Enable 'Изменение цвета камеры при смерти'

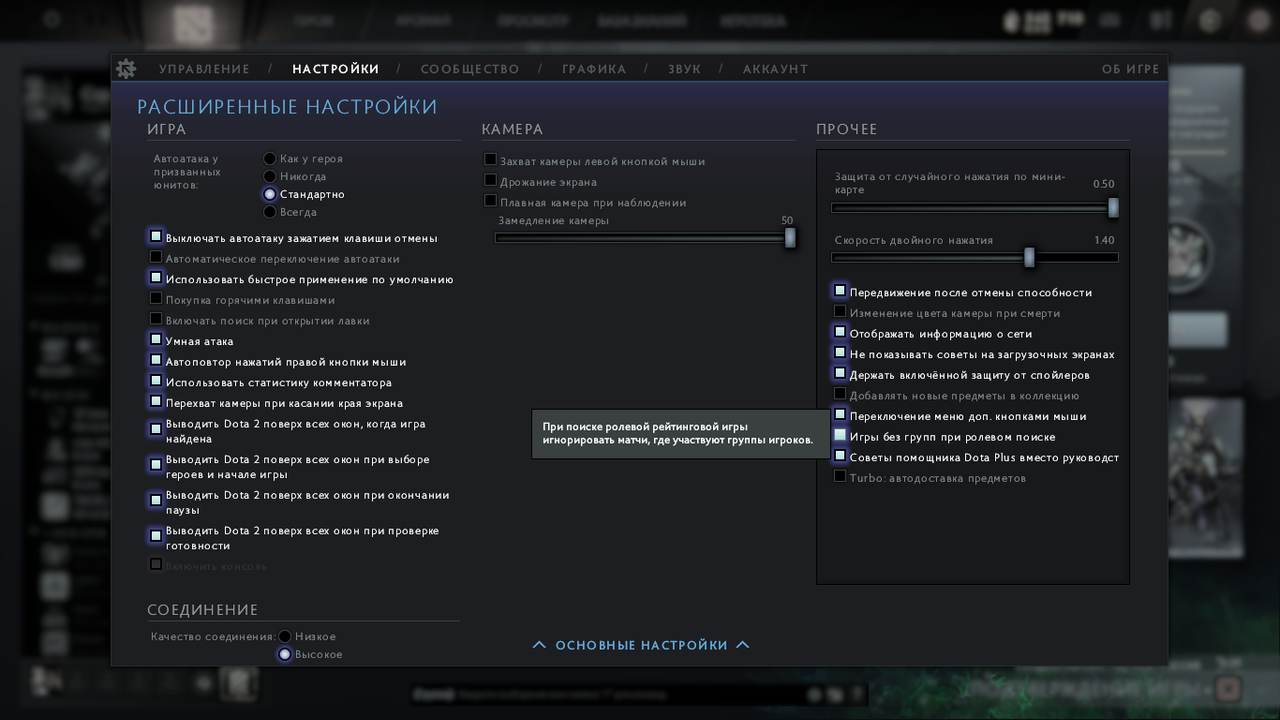[840, 312]
